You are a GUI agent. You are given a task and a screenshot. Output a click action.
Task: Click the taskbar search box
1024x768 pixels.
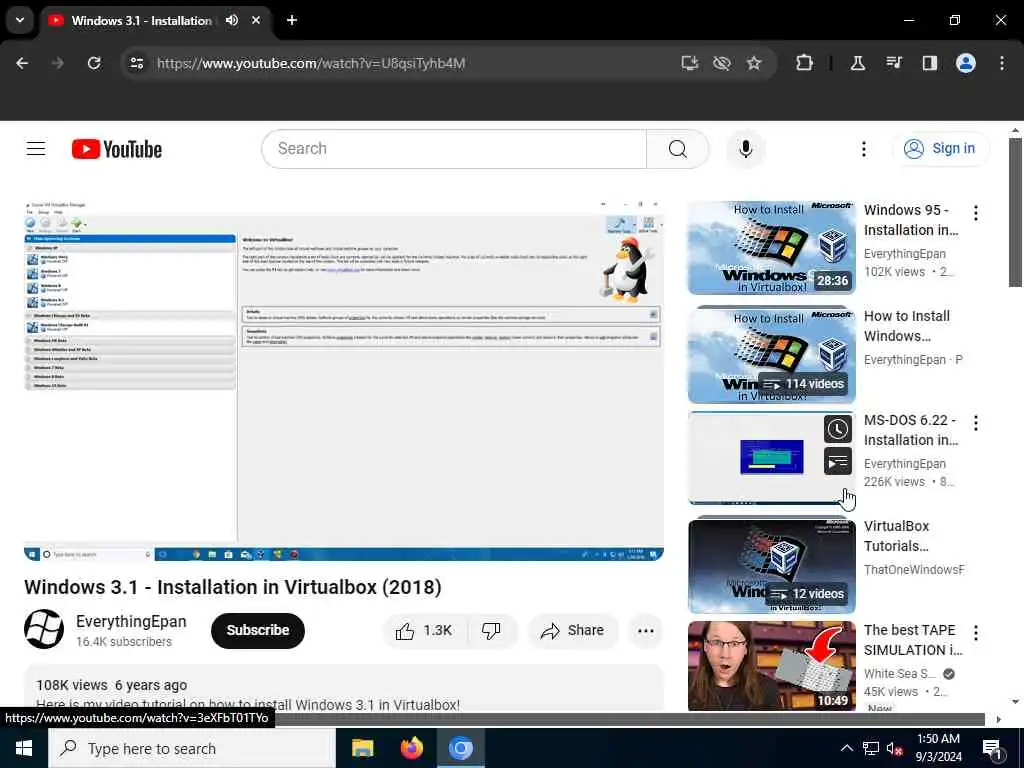pyautogui.click(x=192, y=748)
